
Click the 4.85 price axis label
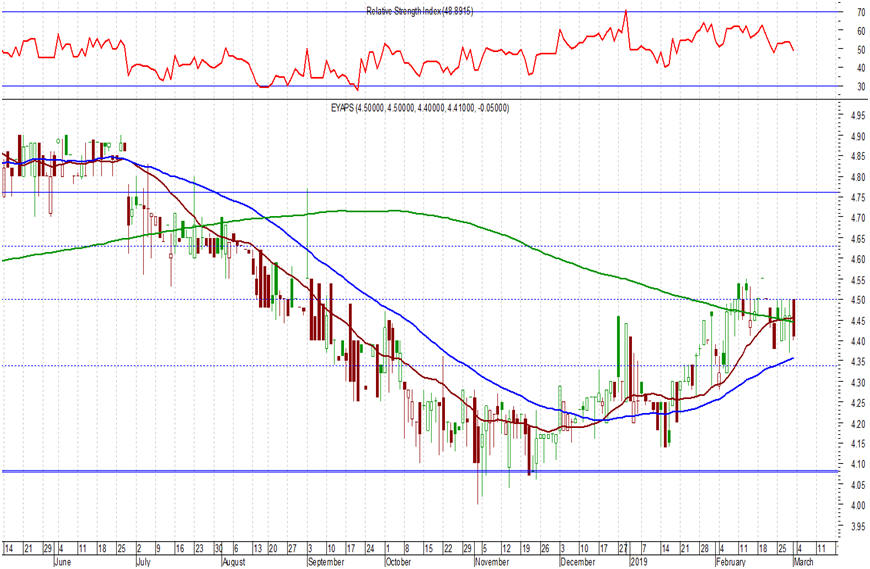[x=858, y=157]
